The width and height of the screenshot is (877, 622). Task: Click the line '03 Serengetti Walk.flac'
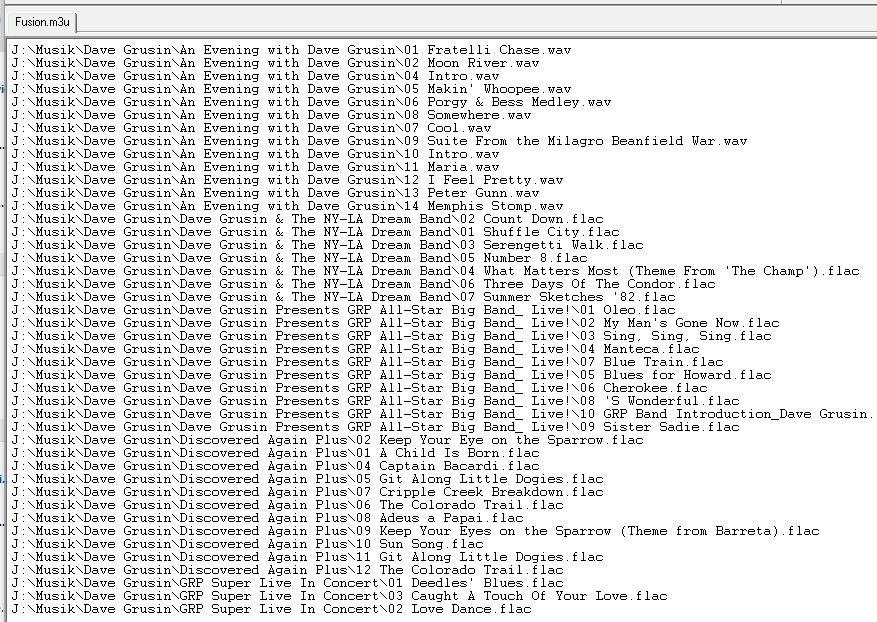(x=327, y=246)
